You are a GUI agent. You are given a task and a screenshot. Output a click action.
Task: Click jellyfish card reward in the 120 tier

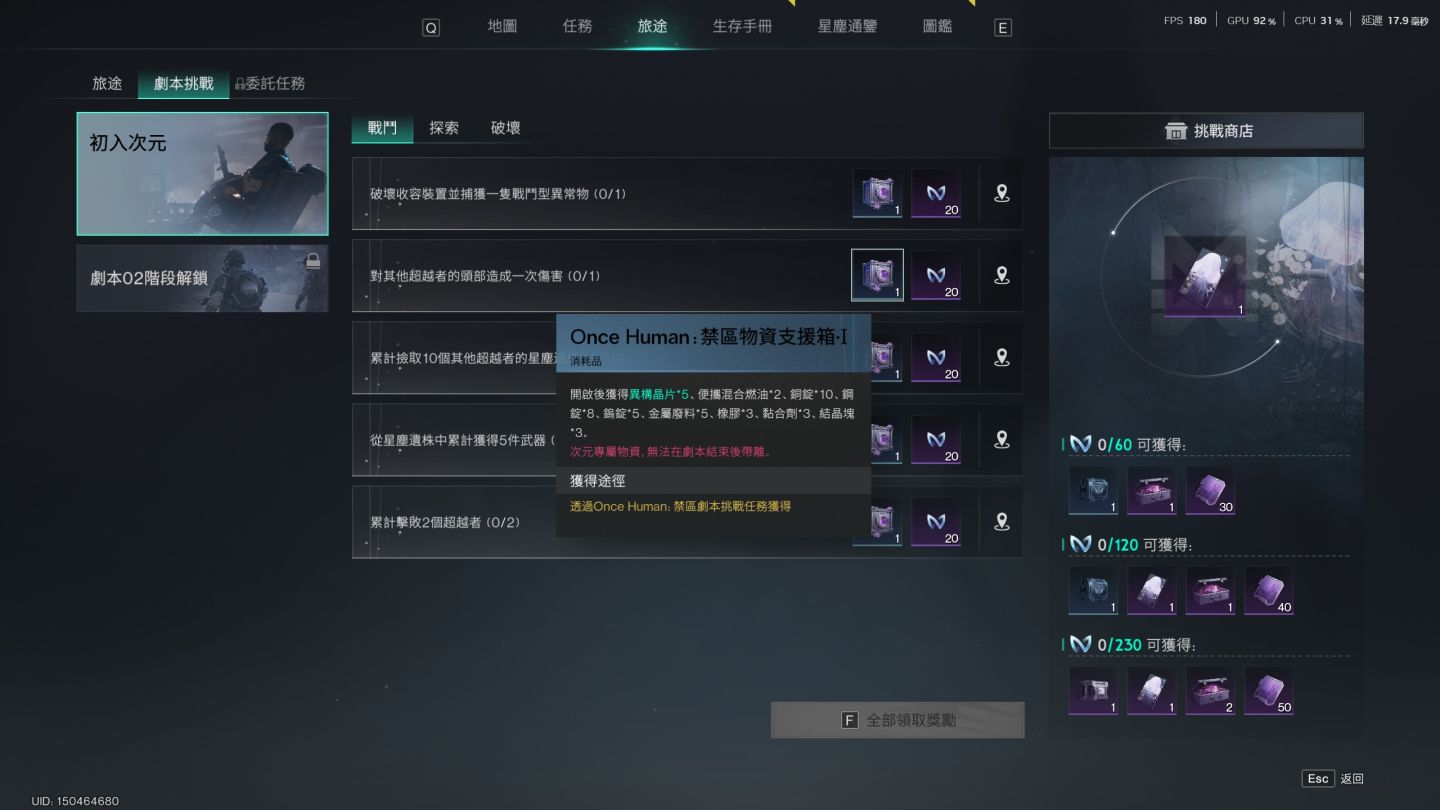click(x=1152, y=590)
